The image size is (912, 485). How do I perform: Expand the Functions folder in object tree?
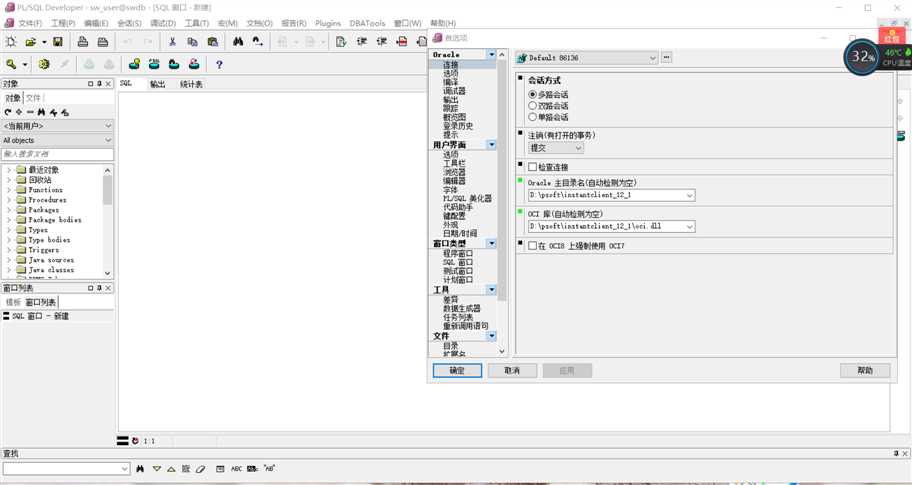pos(9,190)
